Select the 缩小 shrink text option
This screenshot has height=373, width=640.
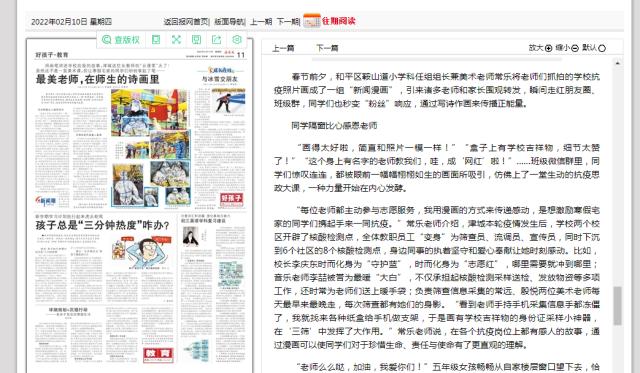click(567, 48)
